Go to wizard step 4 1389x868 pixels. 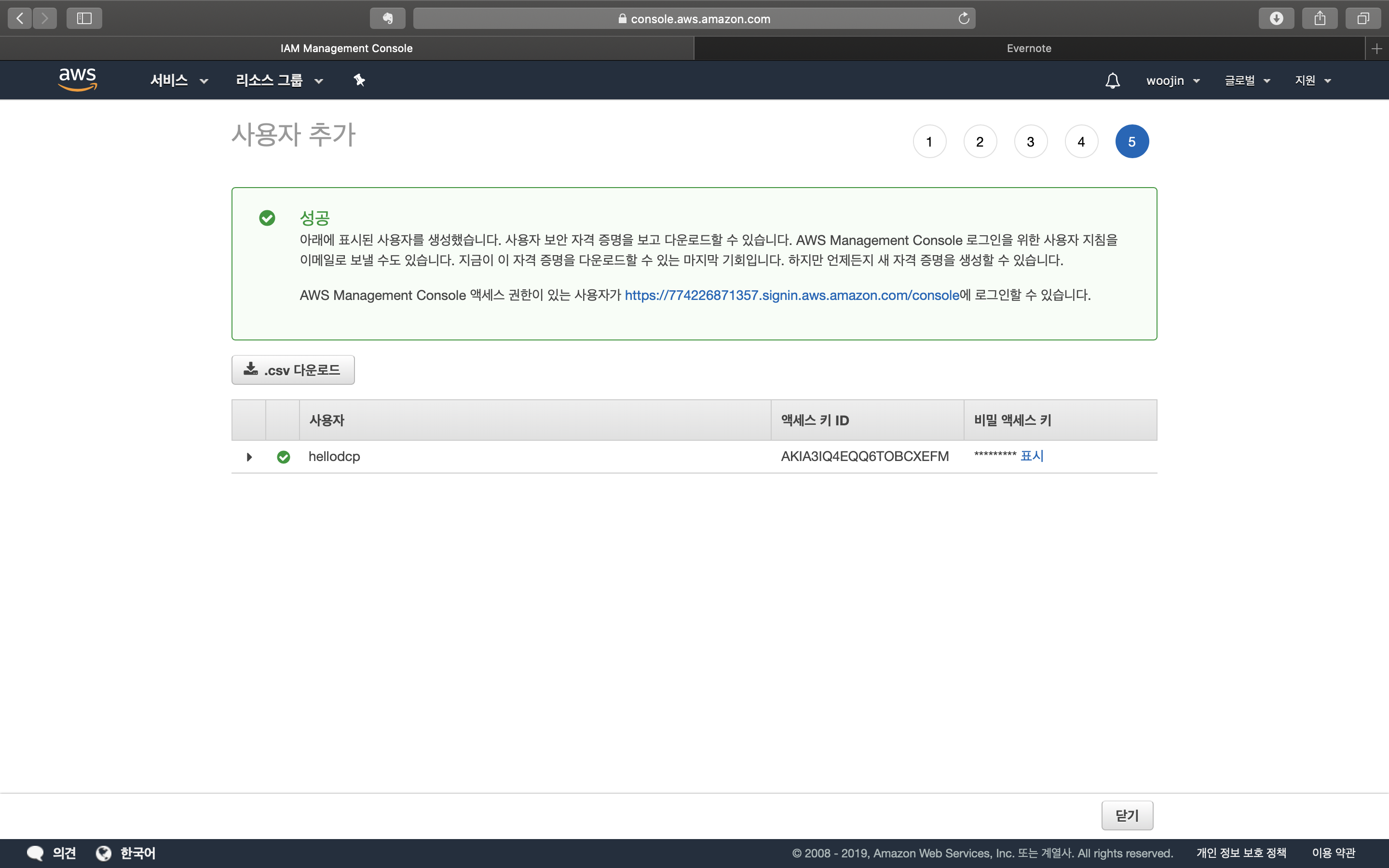tap(1081, 142)
